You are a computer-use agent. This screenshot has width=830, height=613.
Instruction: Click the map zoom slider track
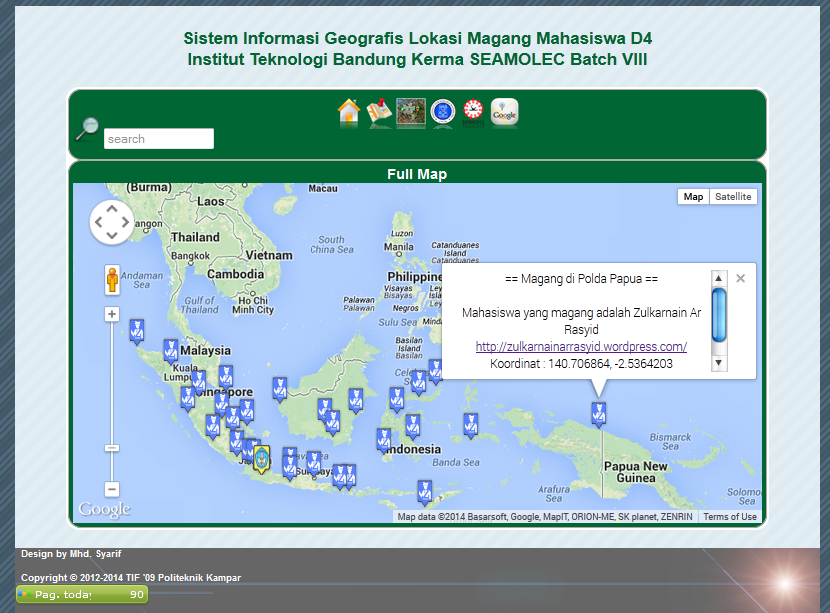coord(112,400)
